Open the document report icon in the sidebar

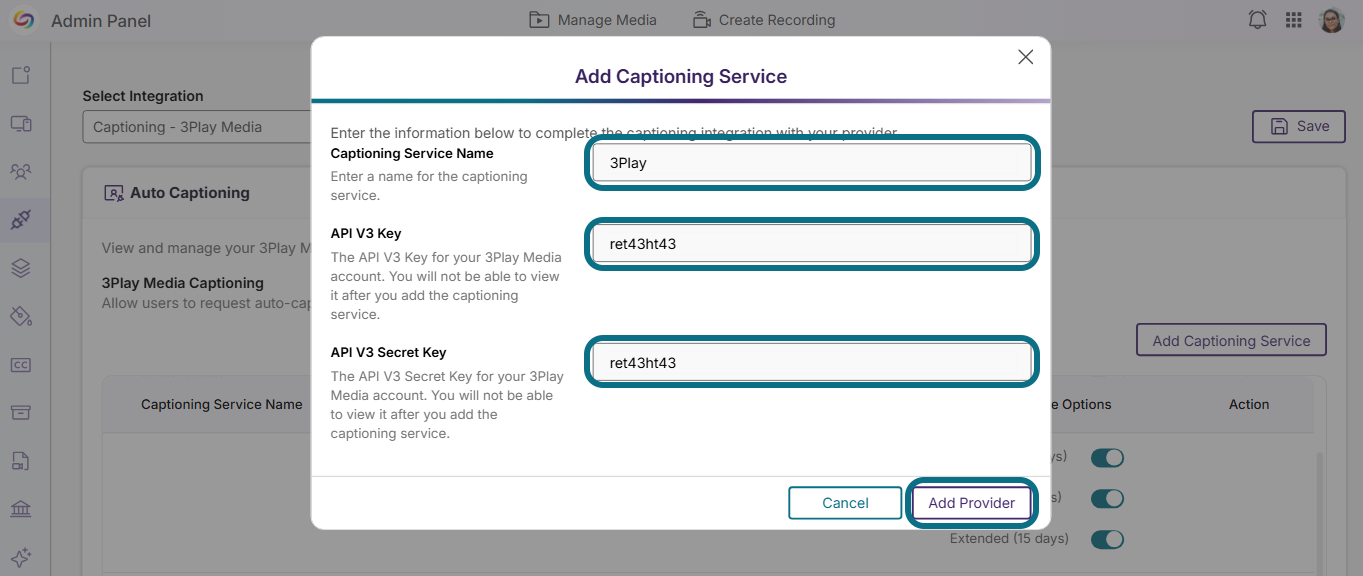21,461
